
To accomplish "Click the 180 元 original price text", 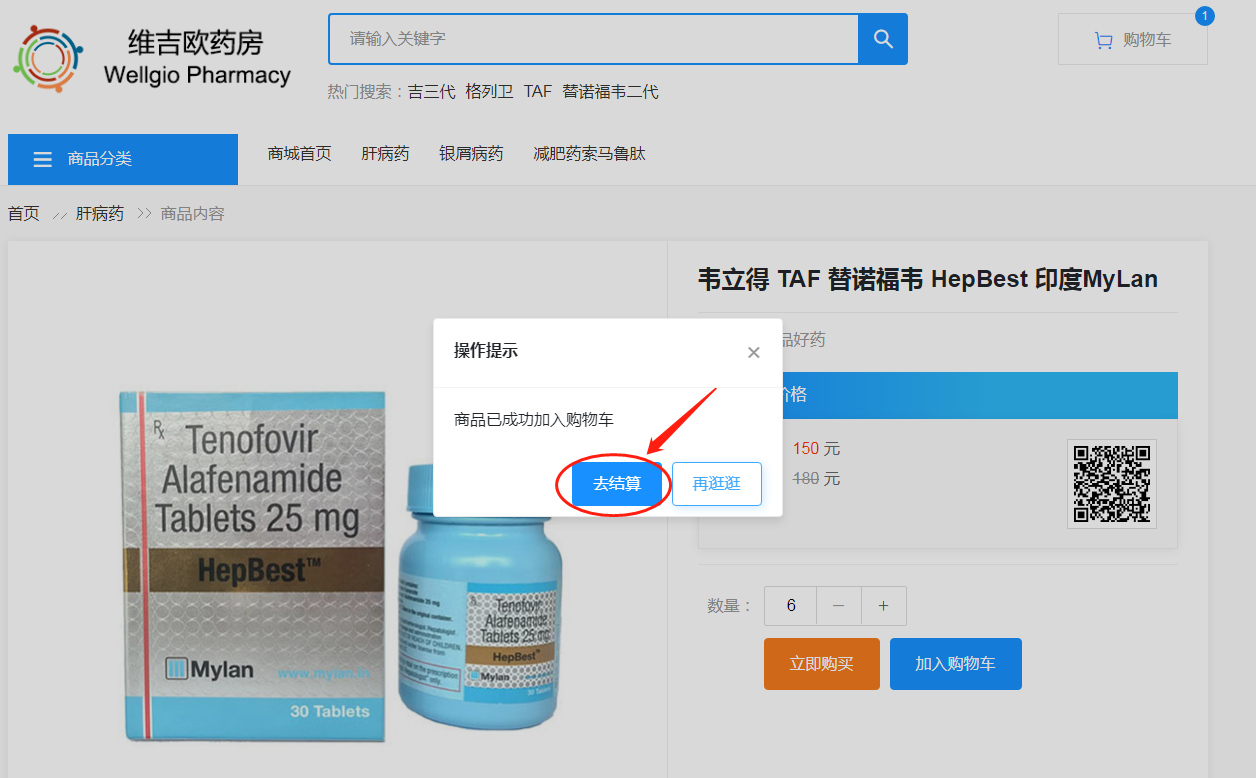I will tap(816, 479).
